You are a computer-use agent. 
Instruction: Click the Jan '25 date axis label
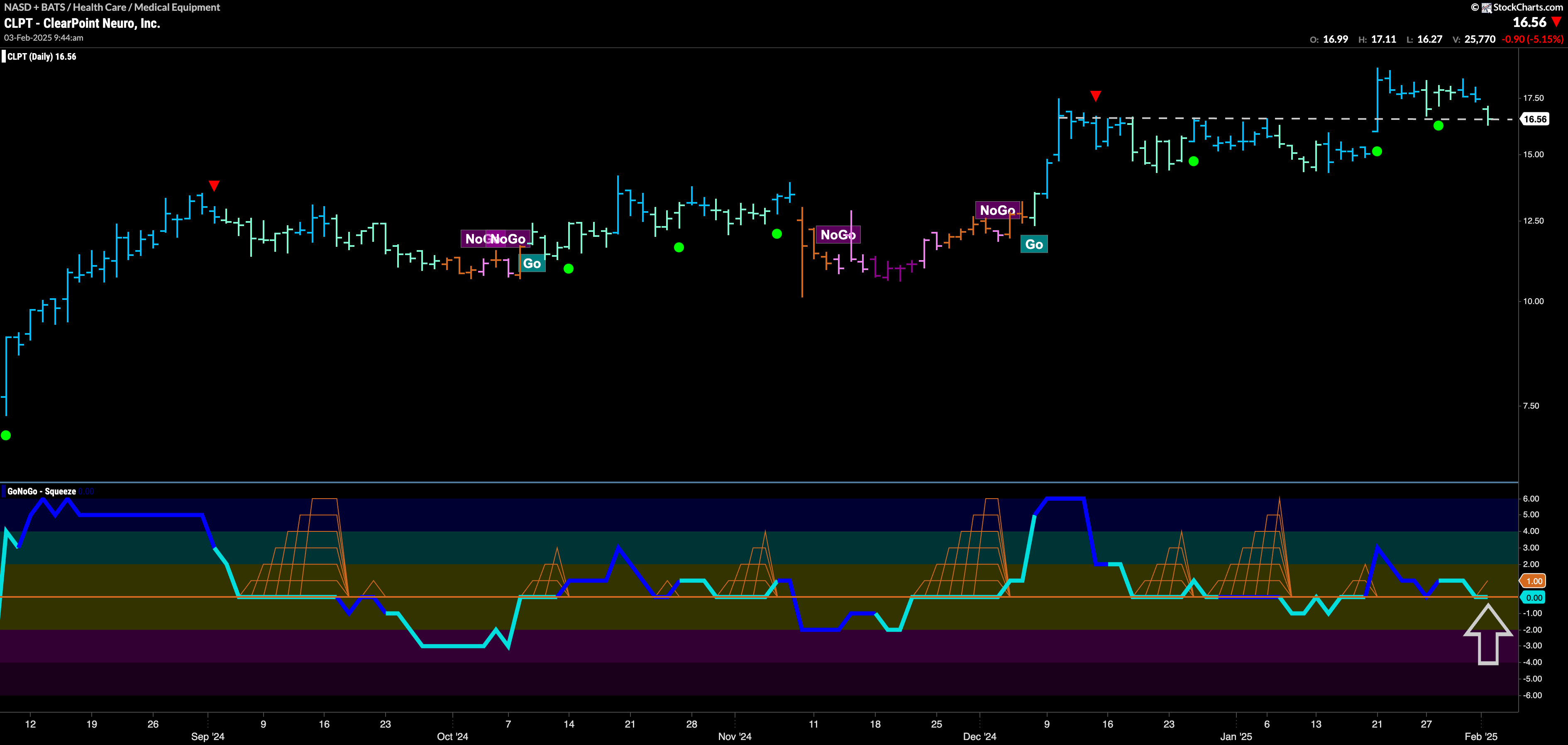[x=1236, y=736]
